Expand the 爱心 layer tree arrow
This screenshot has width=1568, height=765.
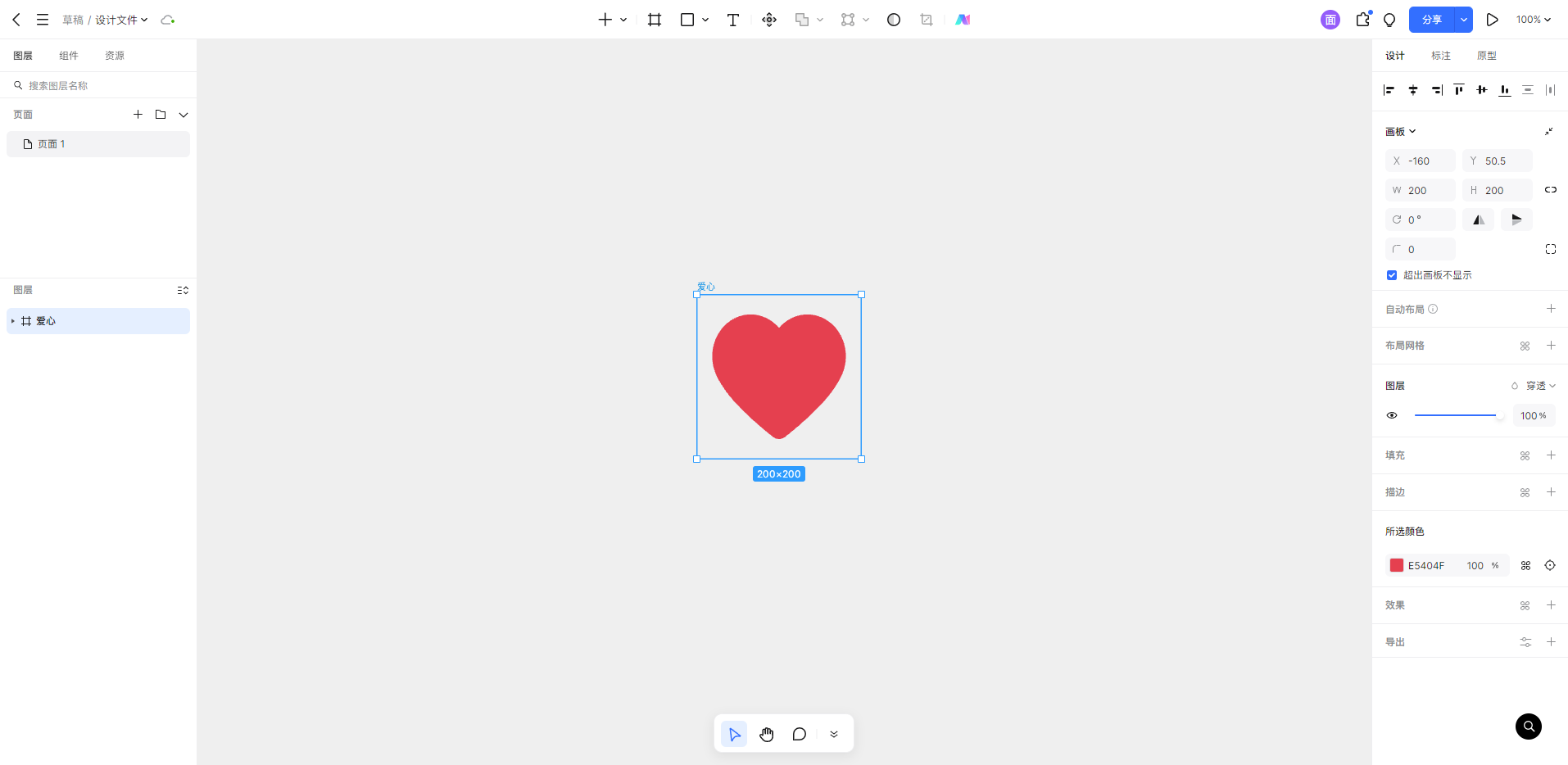[13, 321]
